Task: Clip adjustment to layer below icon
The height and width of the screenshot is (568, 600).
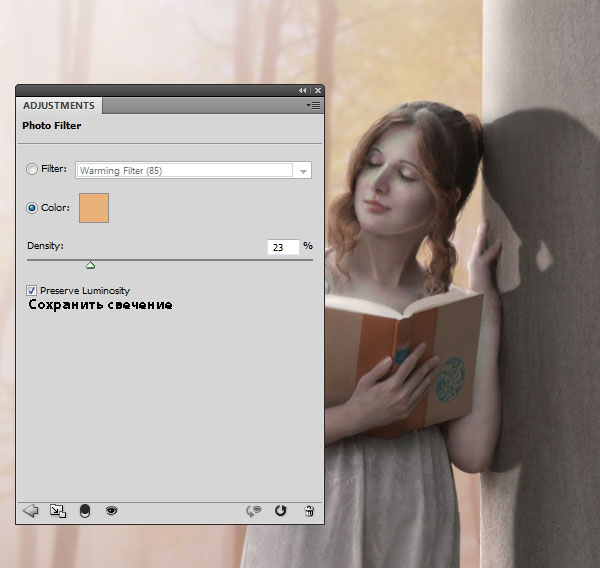Action: (x=85, y=511)
